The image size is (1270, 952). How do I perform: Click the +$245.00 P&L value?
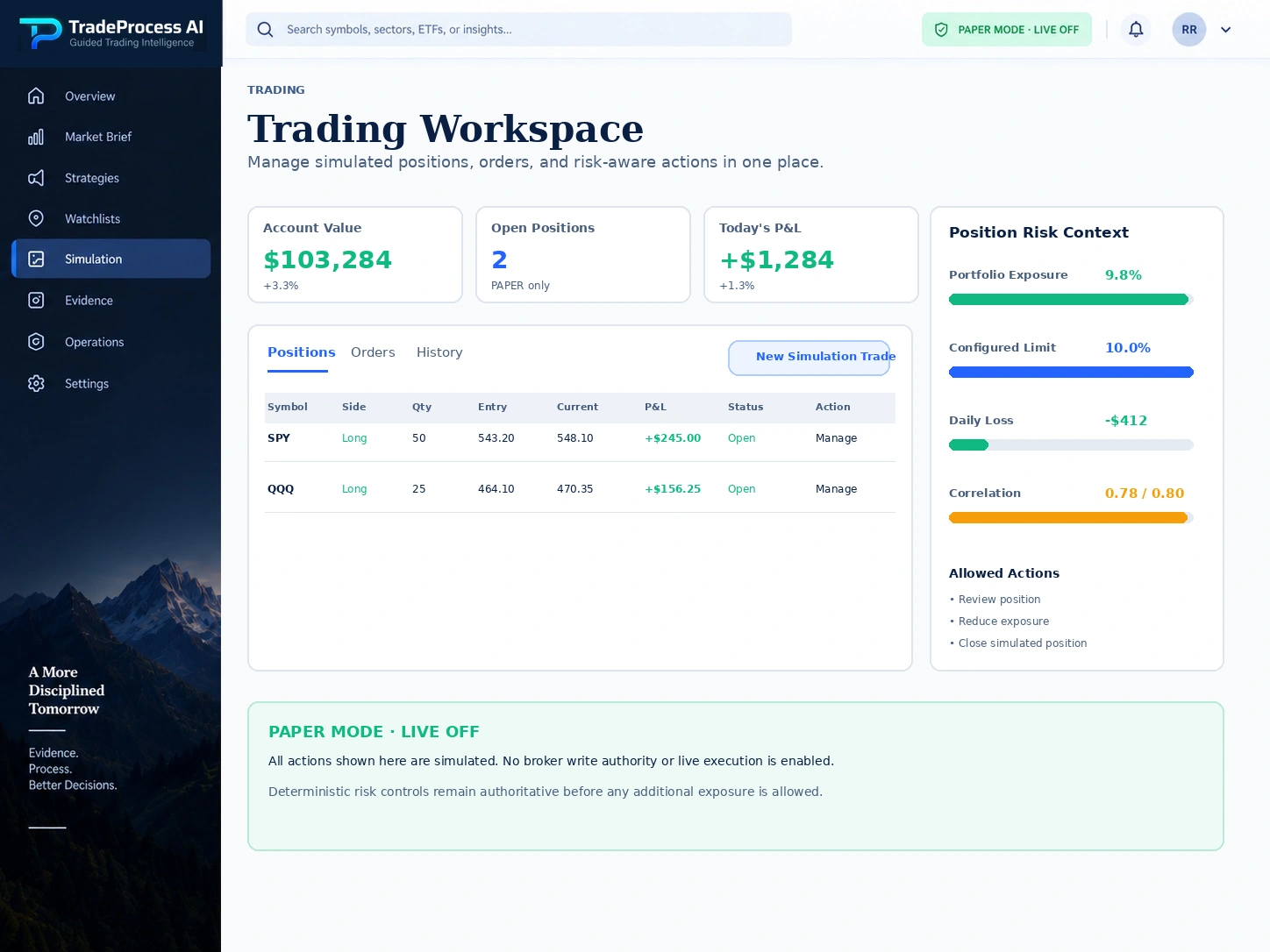(673, 438)
